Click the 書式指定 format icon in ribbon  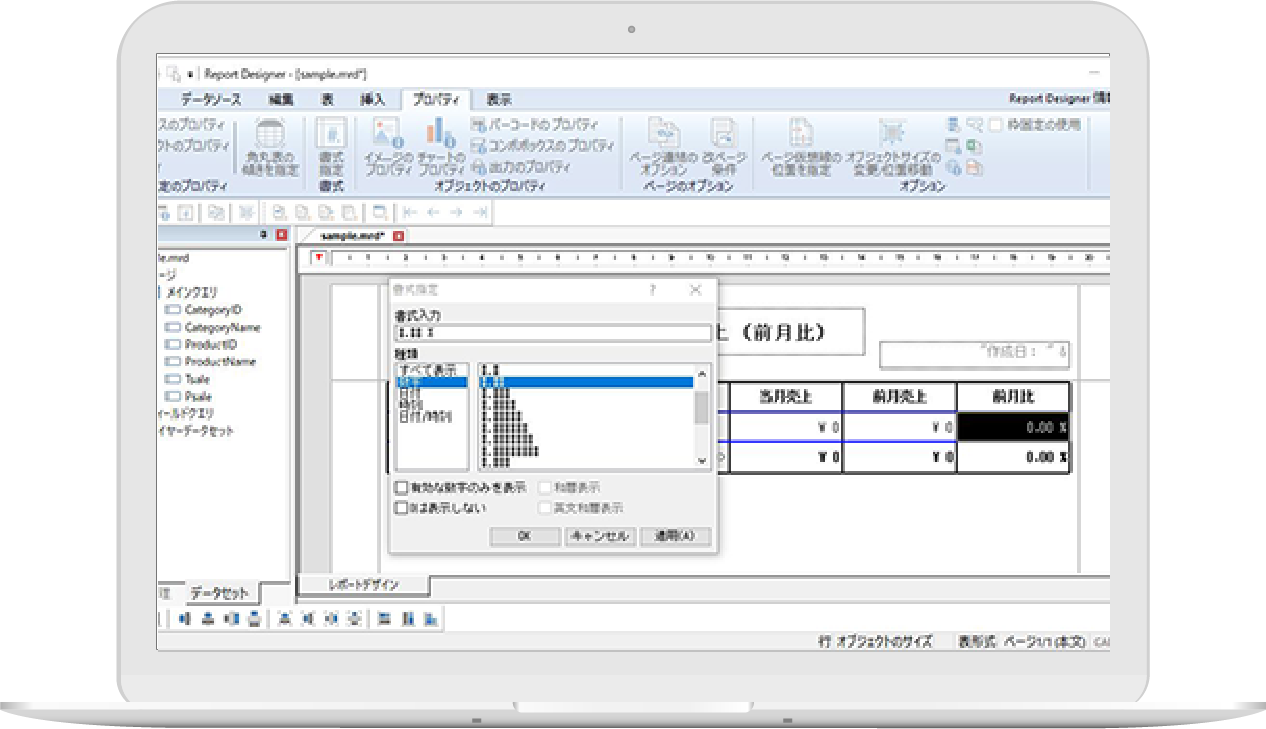click(331, 135)
